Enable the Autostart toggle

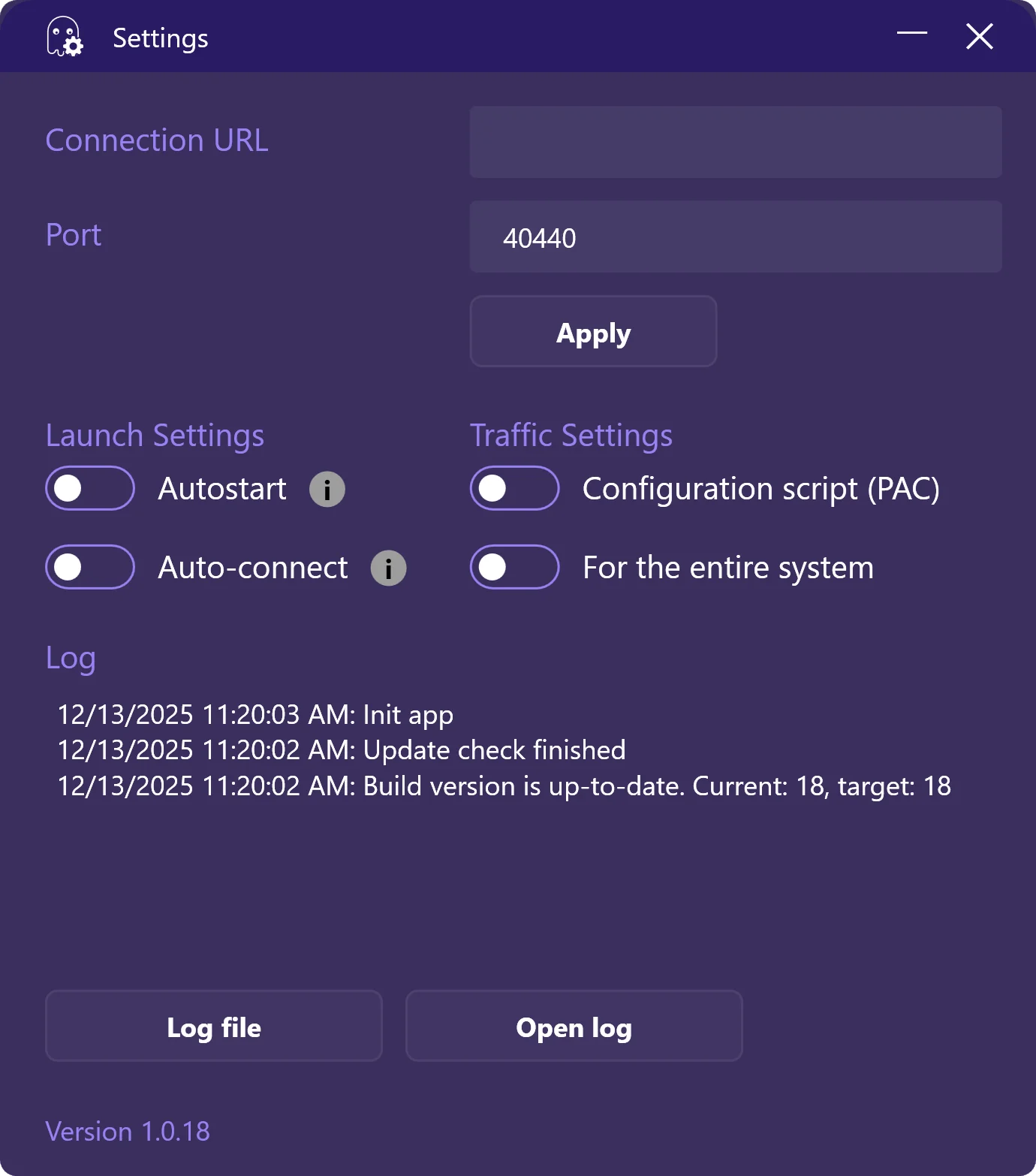90,488
